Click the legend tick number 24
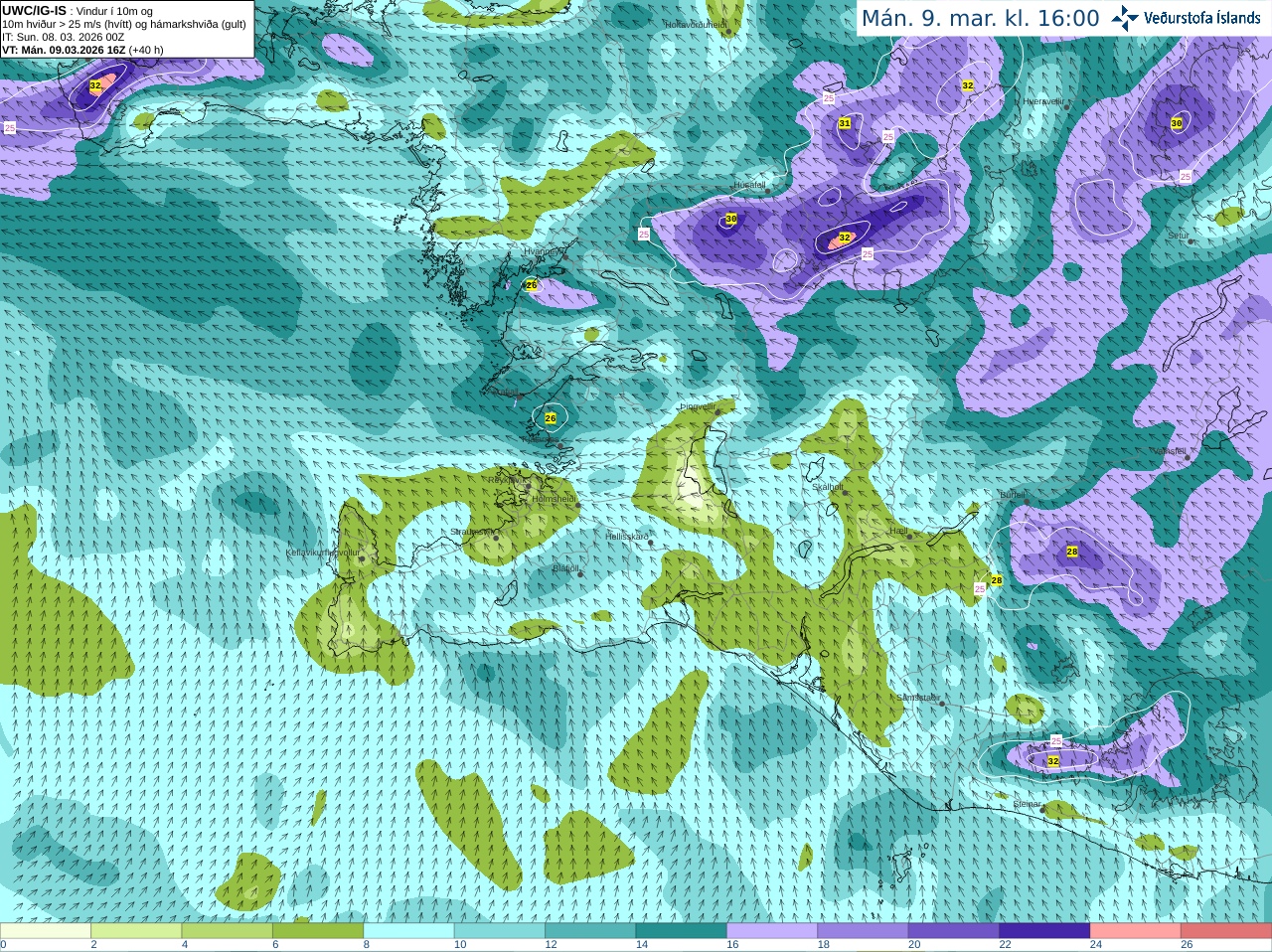Screen dimensions: 1272x952 pyautogui.click(x=1095, y=945)
